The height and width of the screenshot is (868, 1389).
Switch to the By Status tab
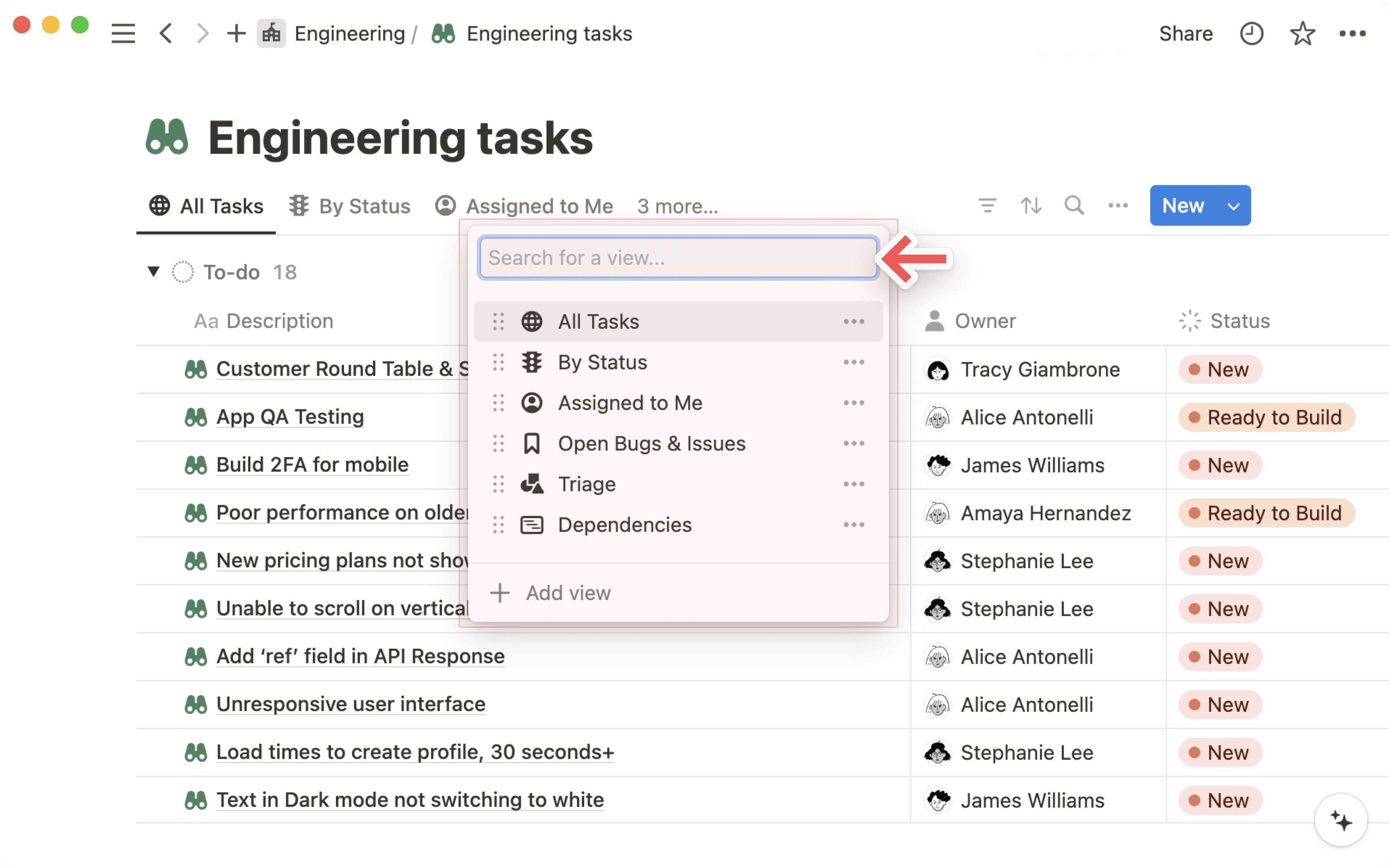click(349, 206)
